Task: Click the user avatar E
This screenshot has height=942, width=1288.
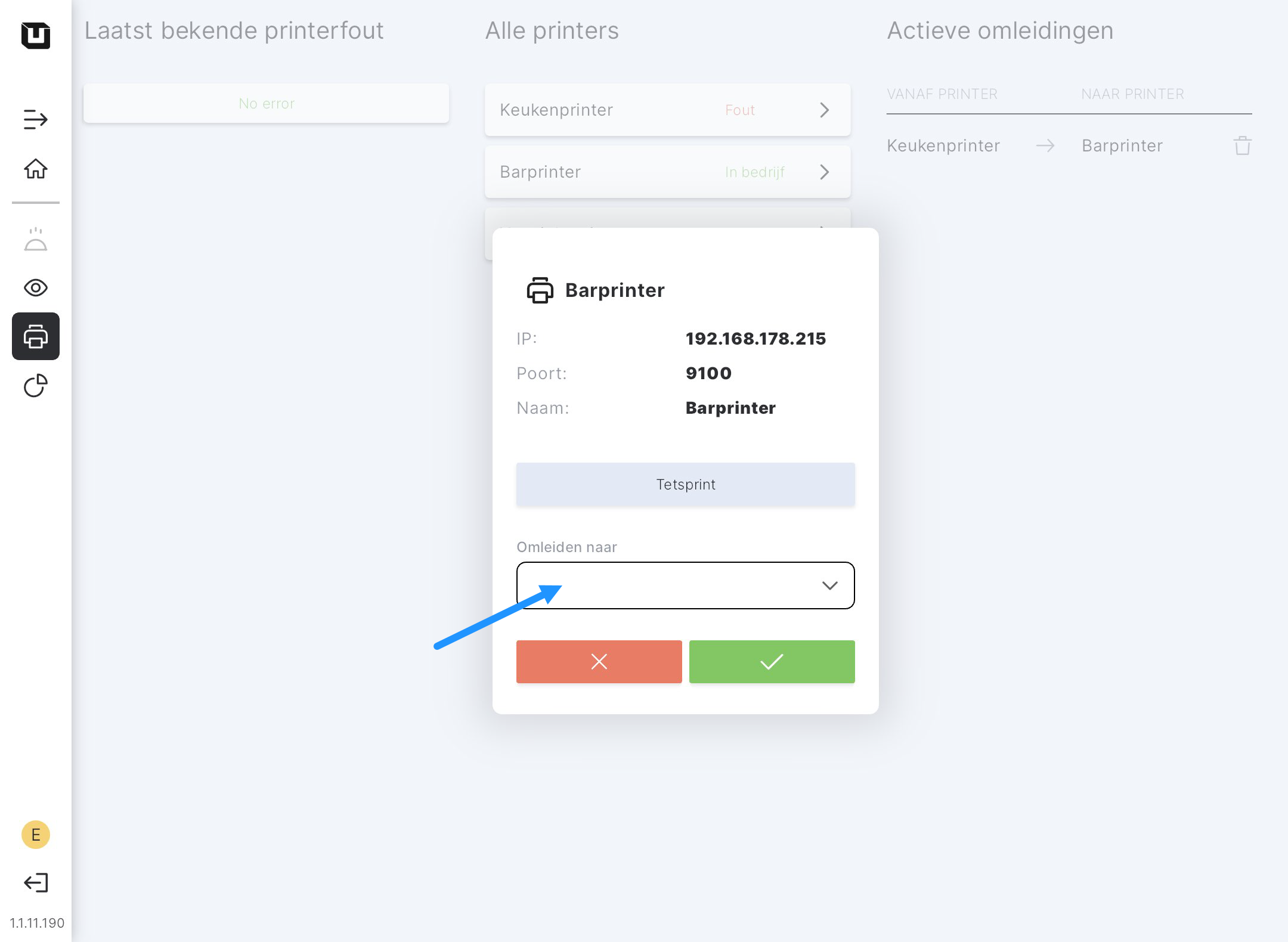Action: point(36,835)
